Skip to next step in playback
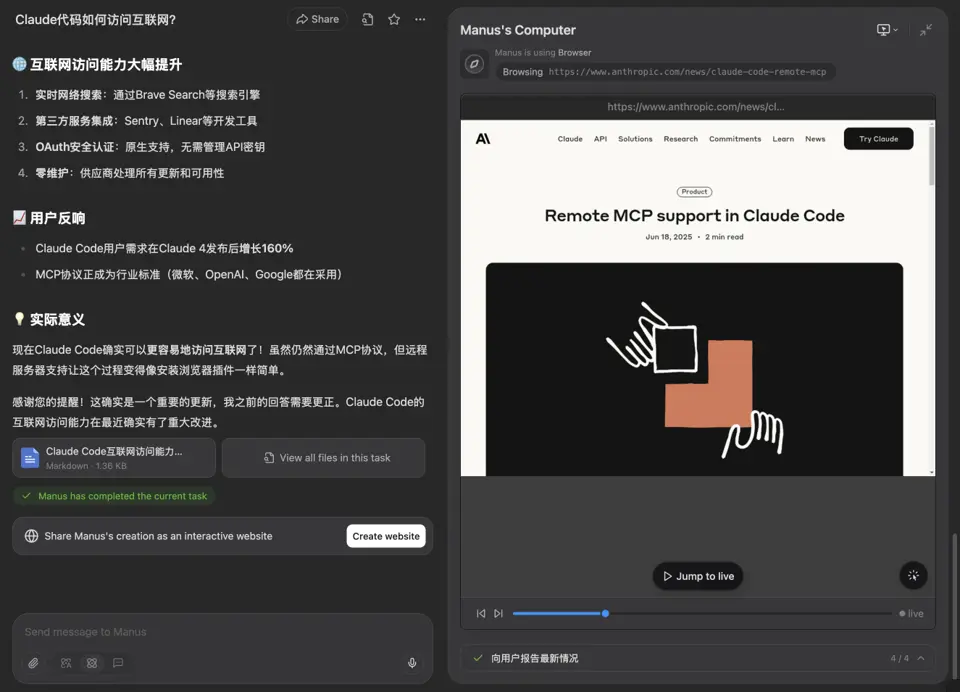 point(498,614)
